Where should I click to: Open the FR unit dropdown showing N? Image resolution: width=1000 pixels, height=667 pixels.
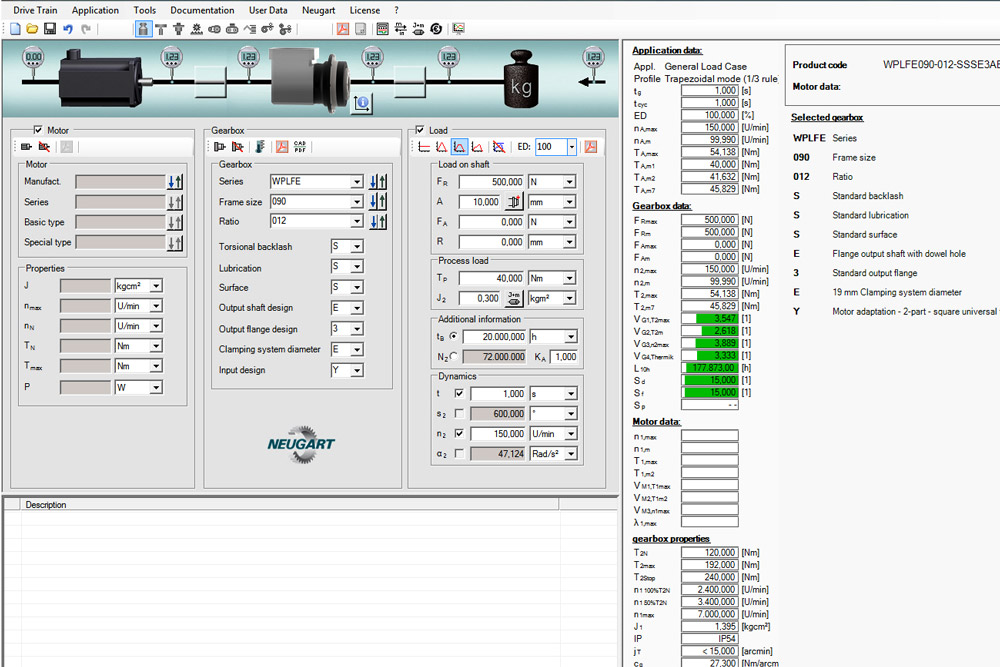pos(569,181)
